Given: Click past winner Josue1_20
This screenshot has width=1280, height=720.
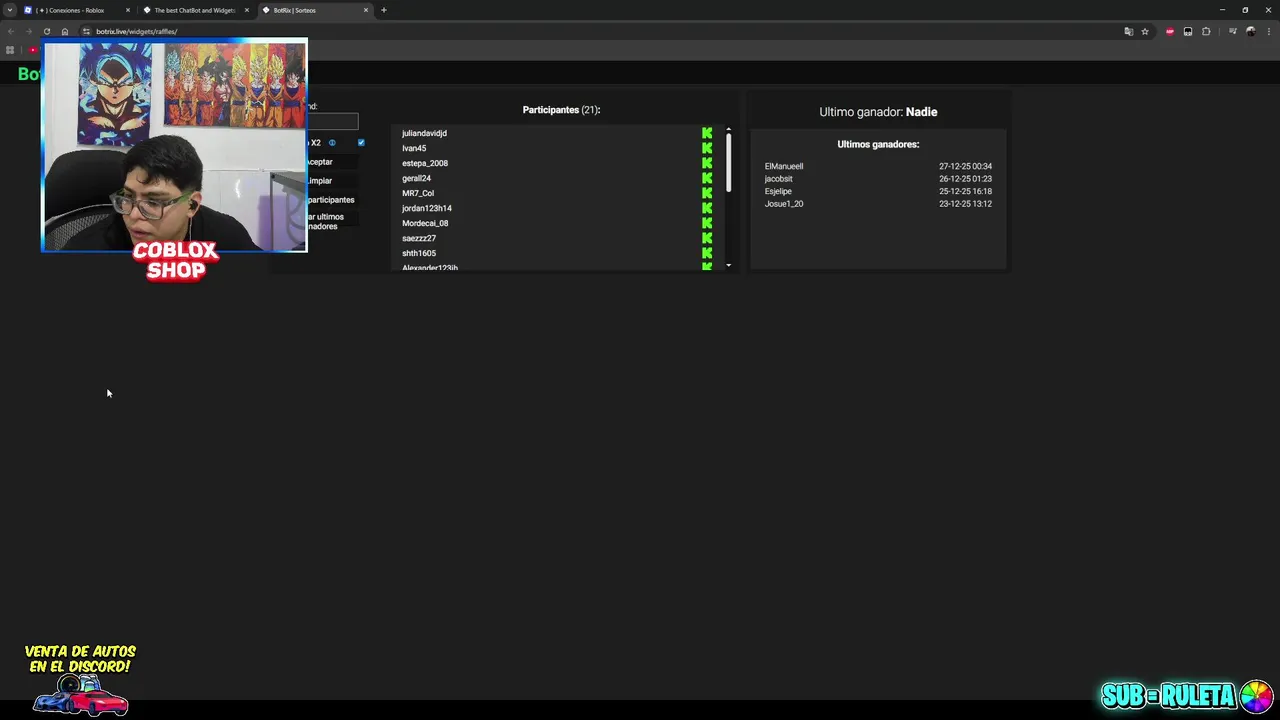Looking at the screenshot, I should [x=784, y=204].
